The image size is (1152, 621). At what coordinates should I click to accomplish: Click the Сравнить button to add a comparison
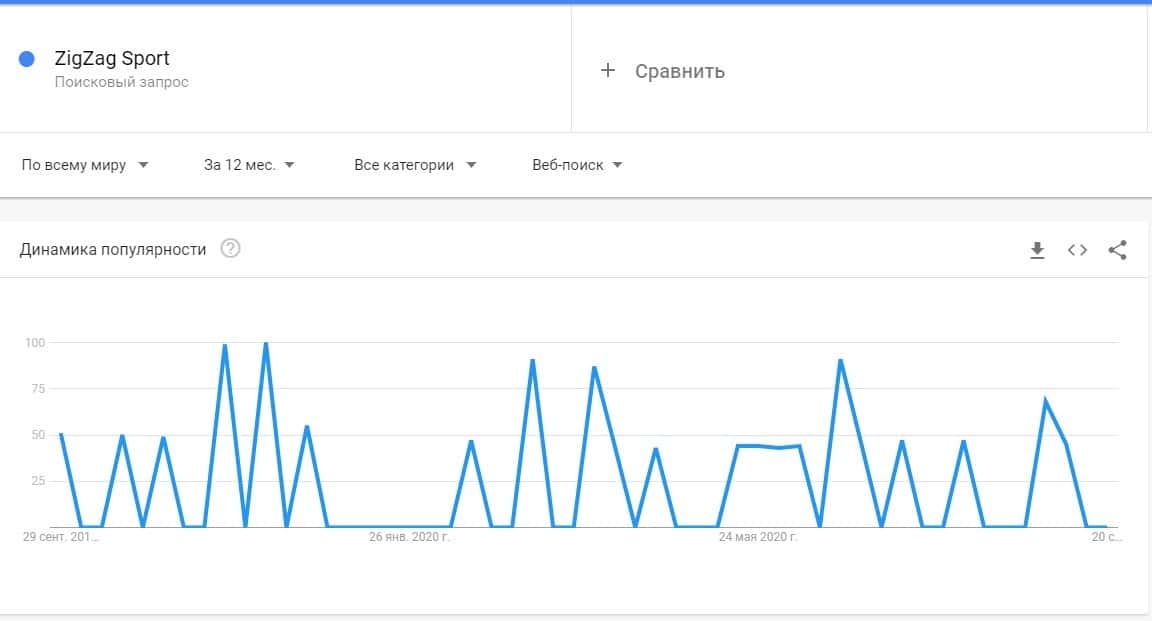[x=679, y=71]
